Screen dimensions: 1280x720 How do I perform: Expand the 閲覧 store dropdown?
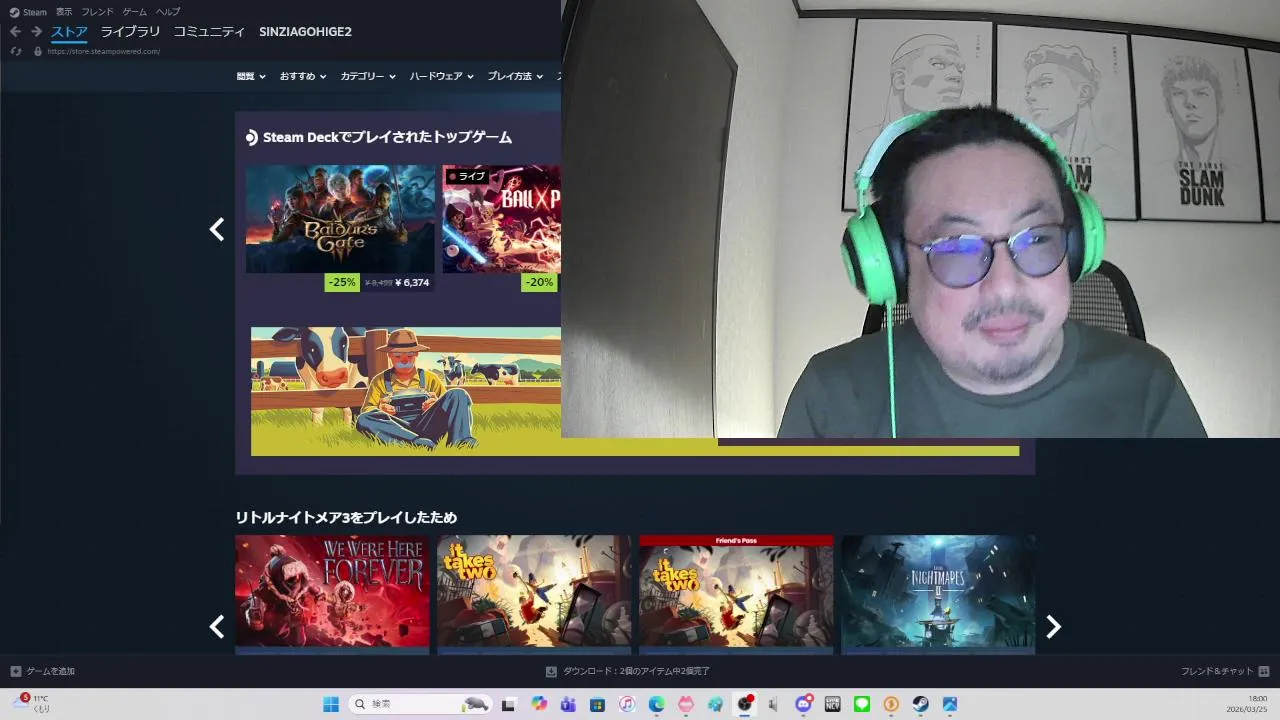(x=251, y=76)
